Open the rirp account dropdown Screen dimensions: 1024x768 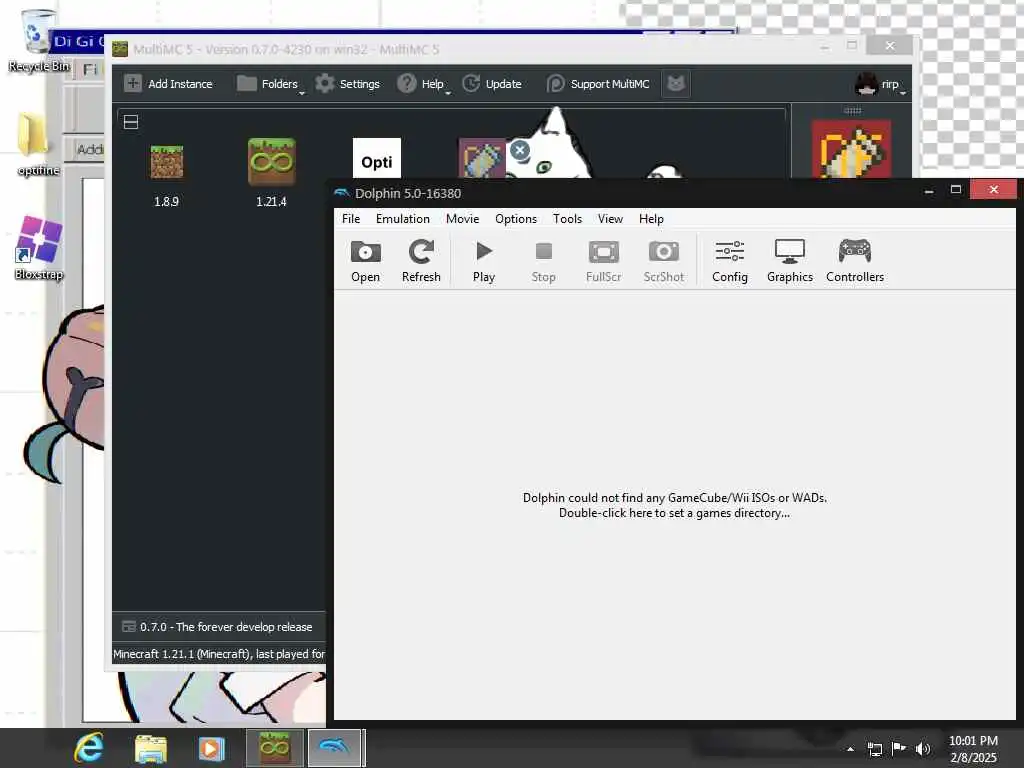(x=879, y=84)
